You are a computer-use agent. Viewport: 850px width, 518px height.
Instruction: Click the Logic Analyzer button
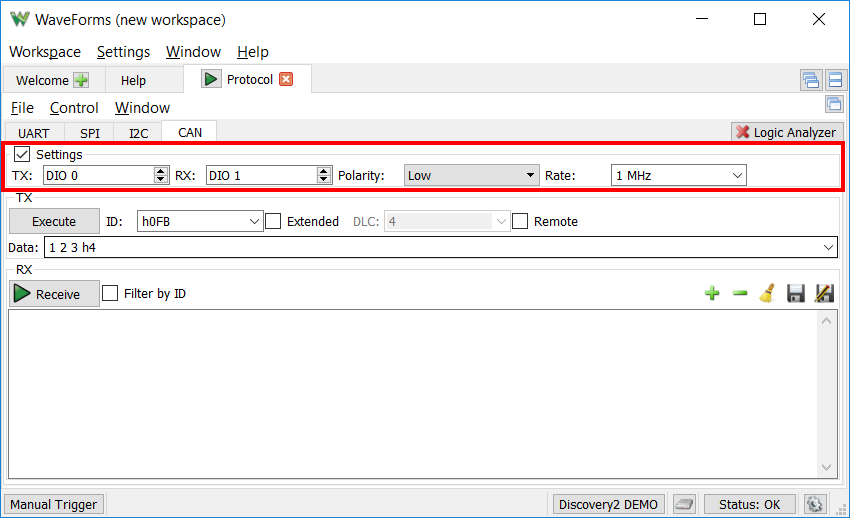tap(787, 132)
